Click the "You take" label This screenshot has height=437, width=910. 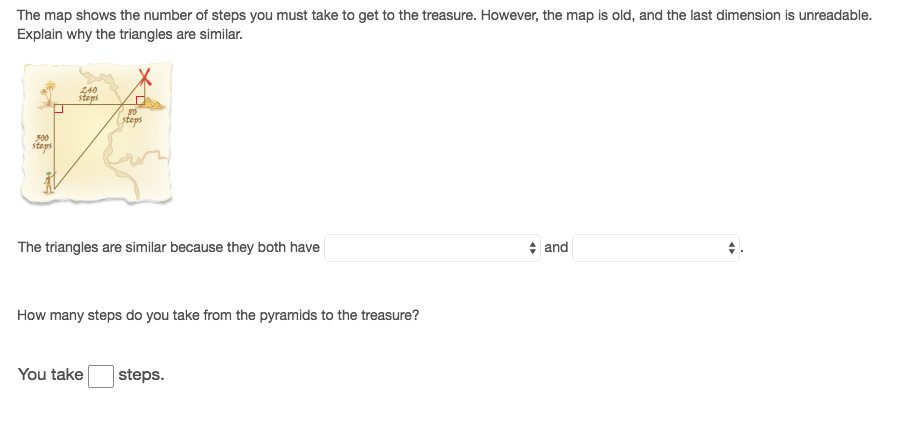tap(50, 375)
